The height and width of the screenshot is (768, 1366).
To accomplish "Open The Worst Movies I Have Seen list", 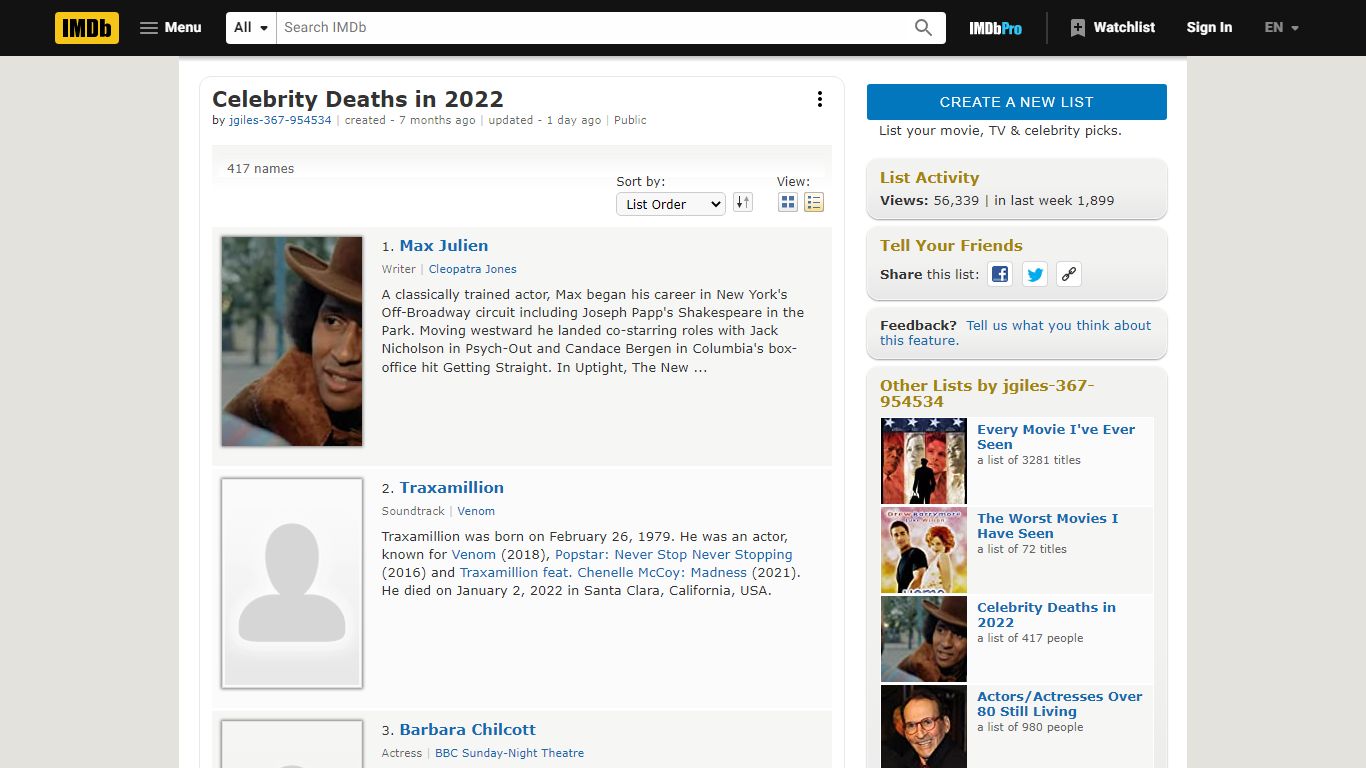I will 1047,526.
